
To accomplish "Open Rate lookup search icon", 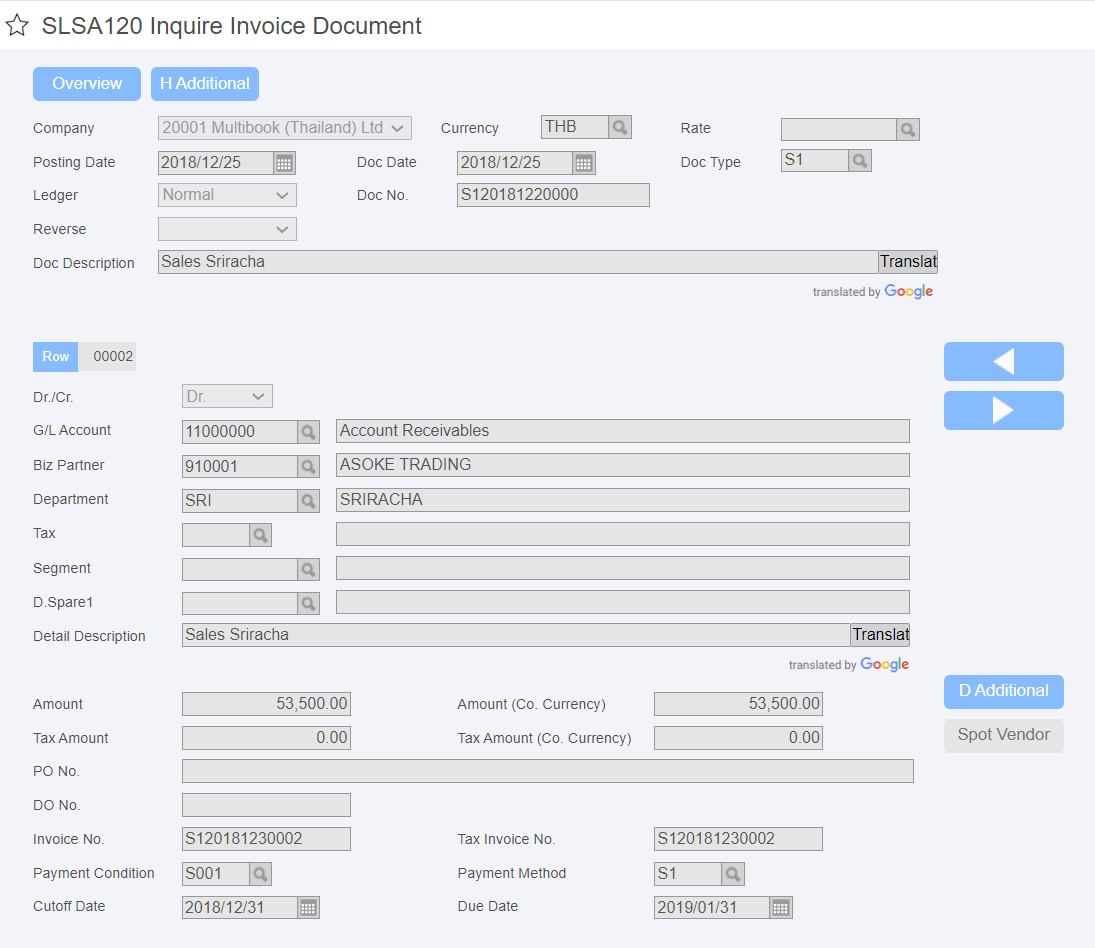I will point(907,129).
